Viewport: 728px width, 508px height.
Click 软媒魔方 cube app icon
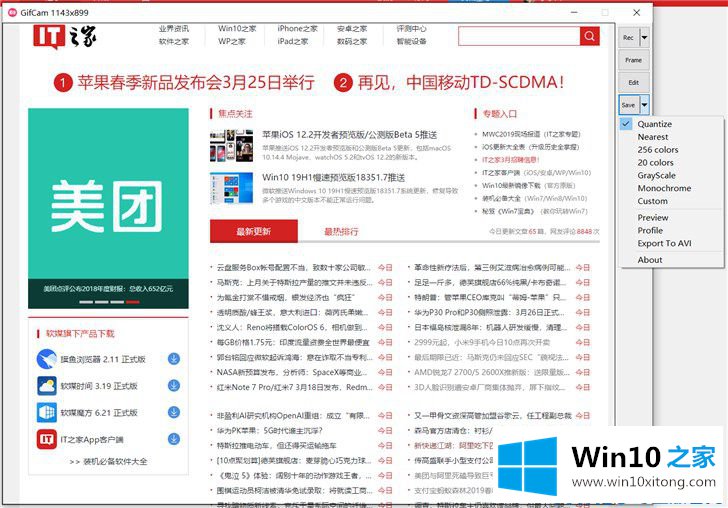[46, 412]
